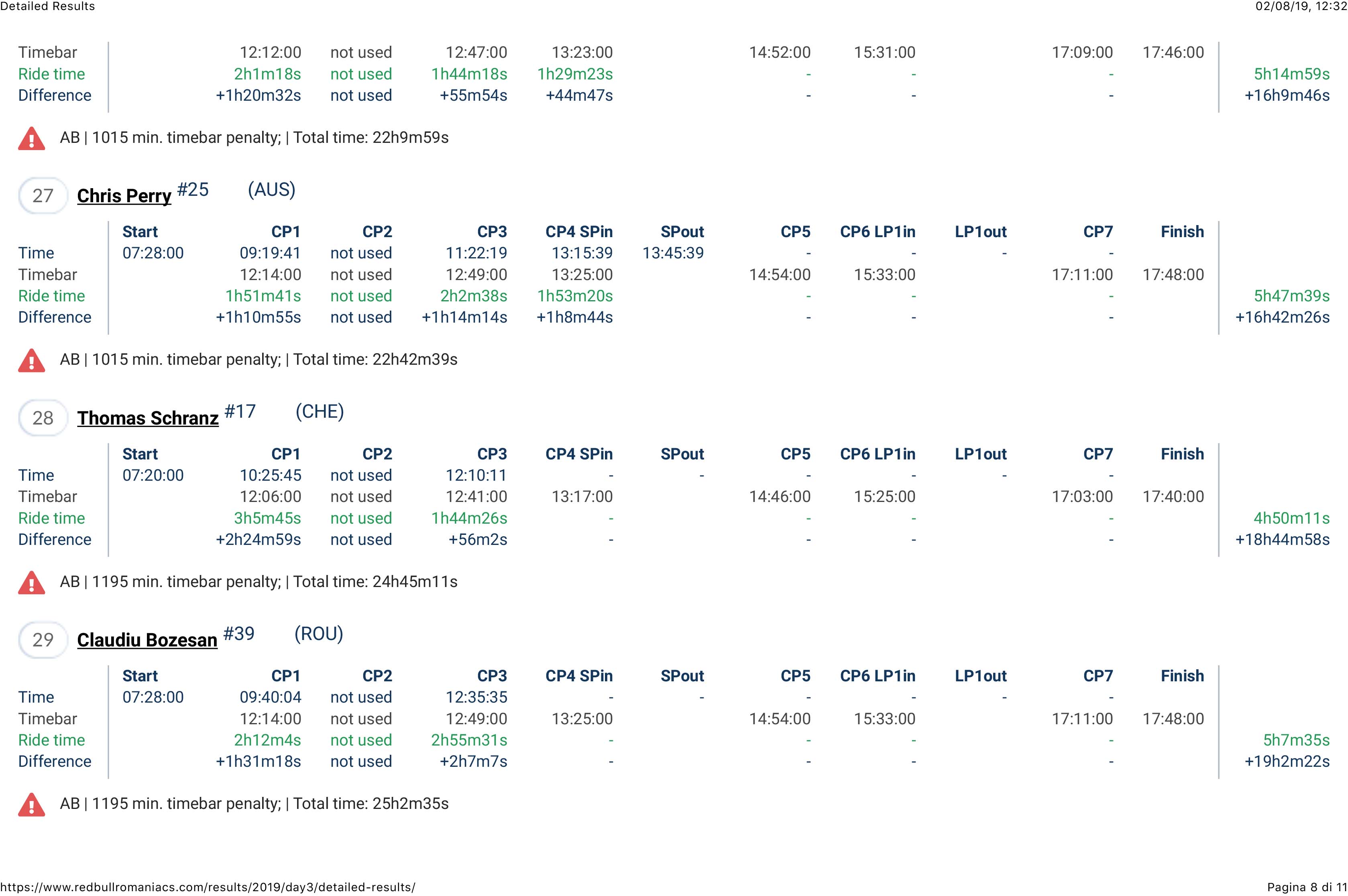
Task: Click Thomas Schranz's total difference +18h44m58s
Action: [x=1282, y=539]
